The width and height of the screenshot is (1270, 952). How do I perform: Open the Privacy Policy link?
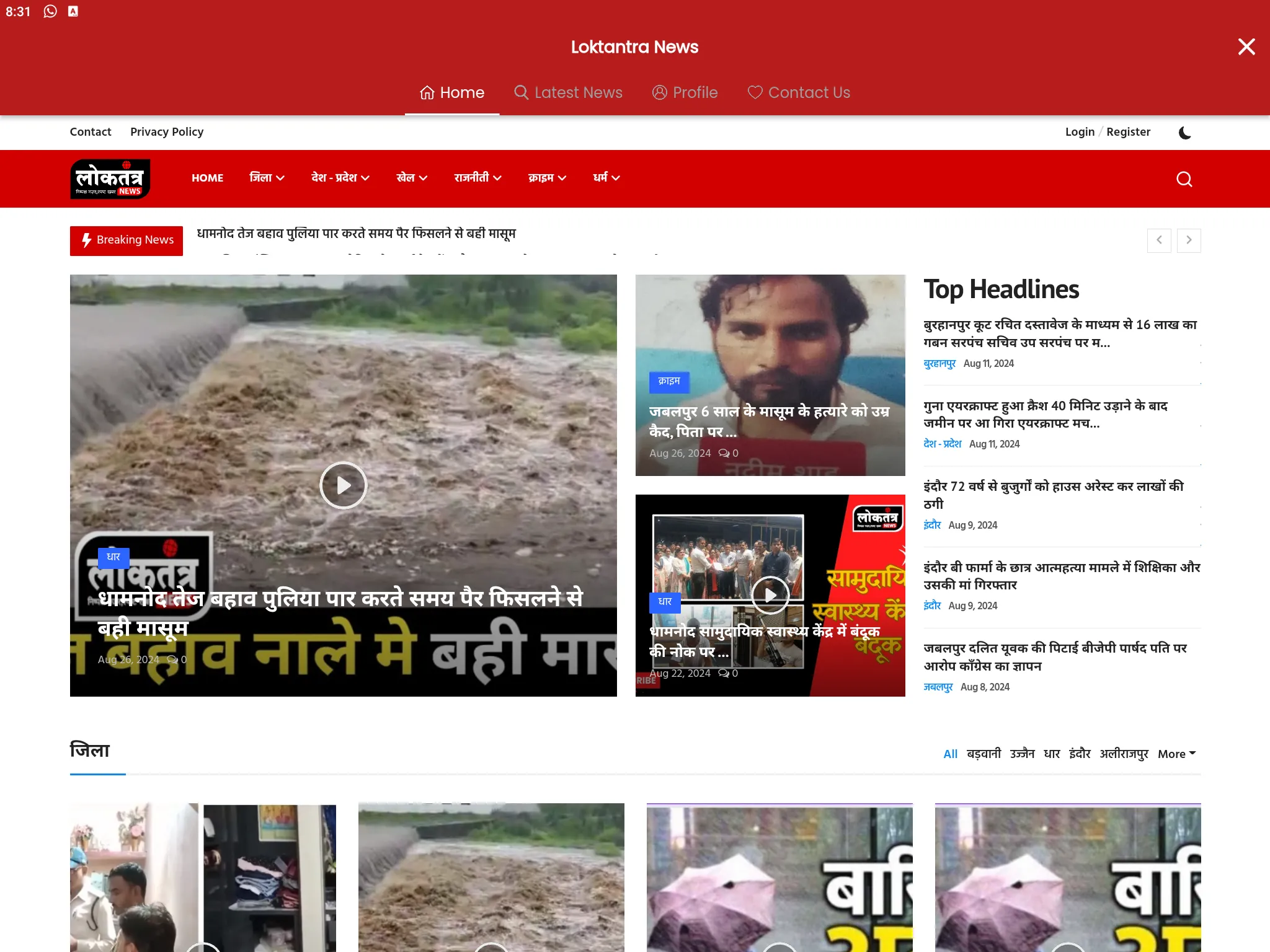pos(167,131)
